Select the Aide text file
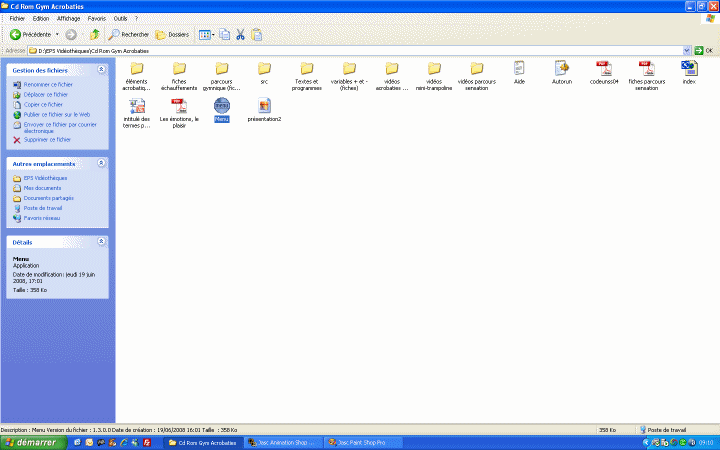Screen dimensions: 720x450 coord(519,69)
